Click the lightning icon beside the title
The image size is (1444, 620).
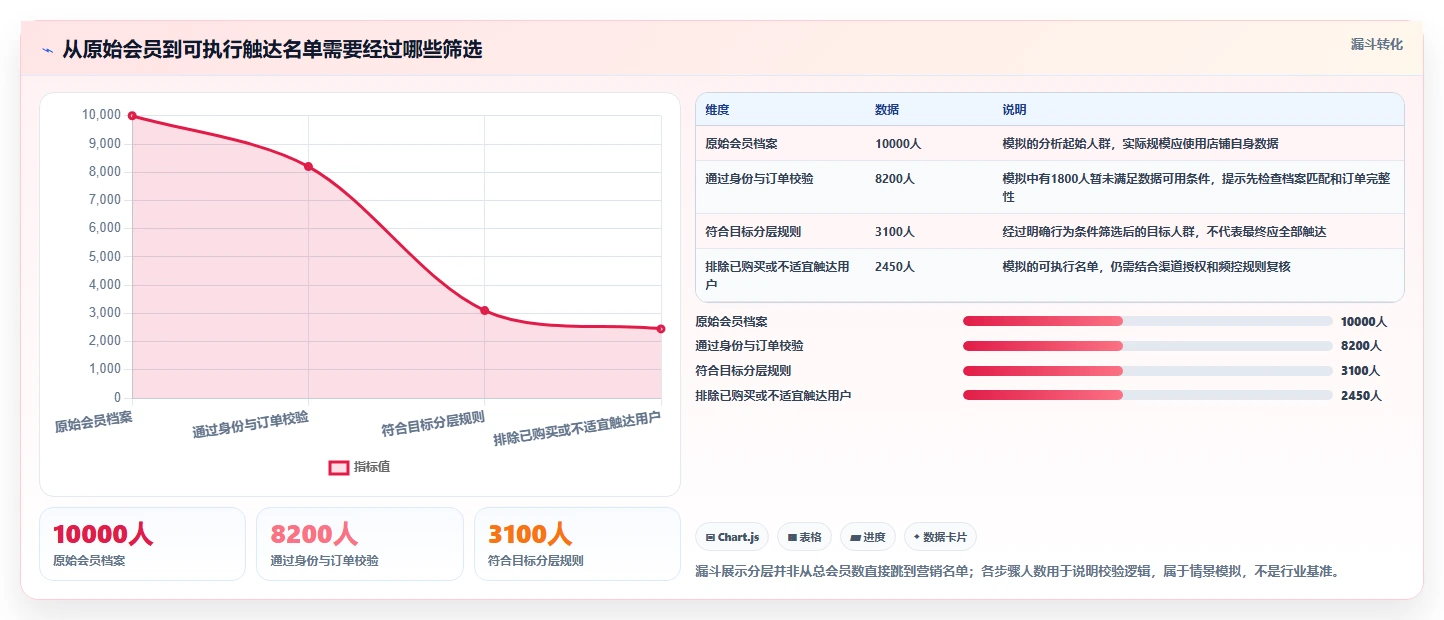pyautogui.click(x=47, y=50)
